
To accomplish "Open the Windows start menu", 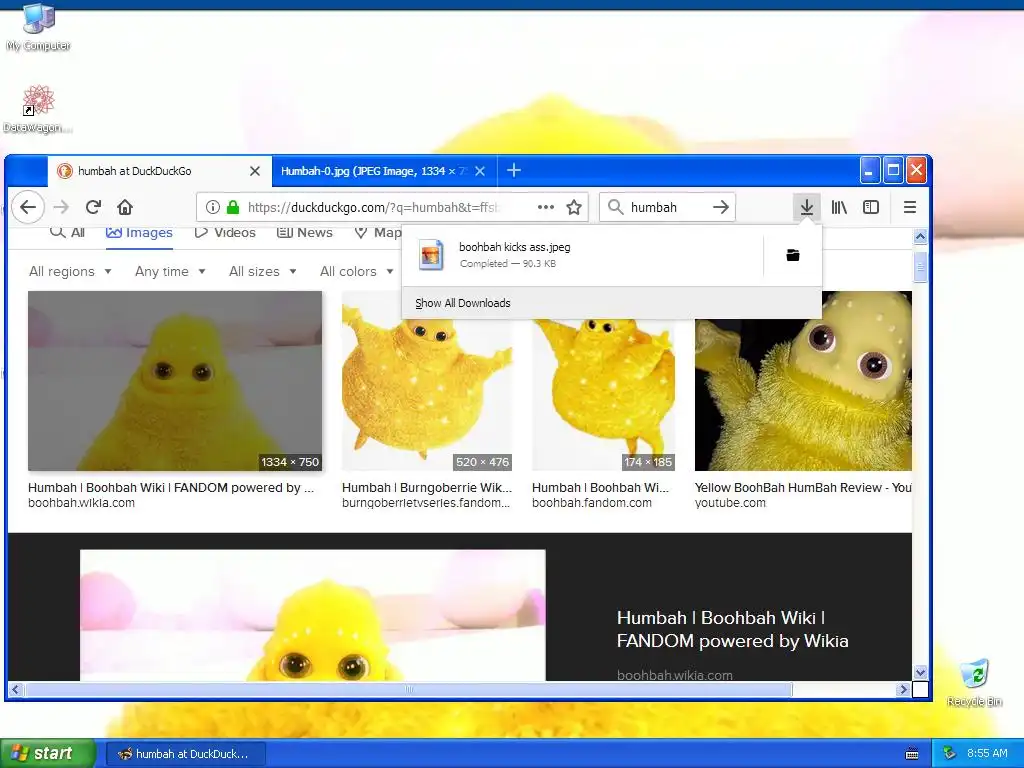I will pyautogui.click(x=47, y=754).
